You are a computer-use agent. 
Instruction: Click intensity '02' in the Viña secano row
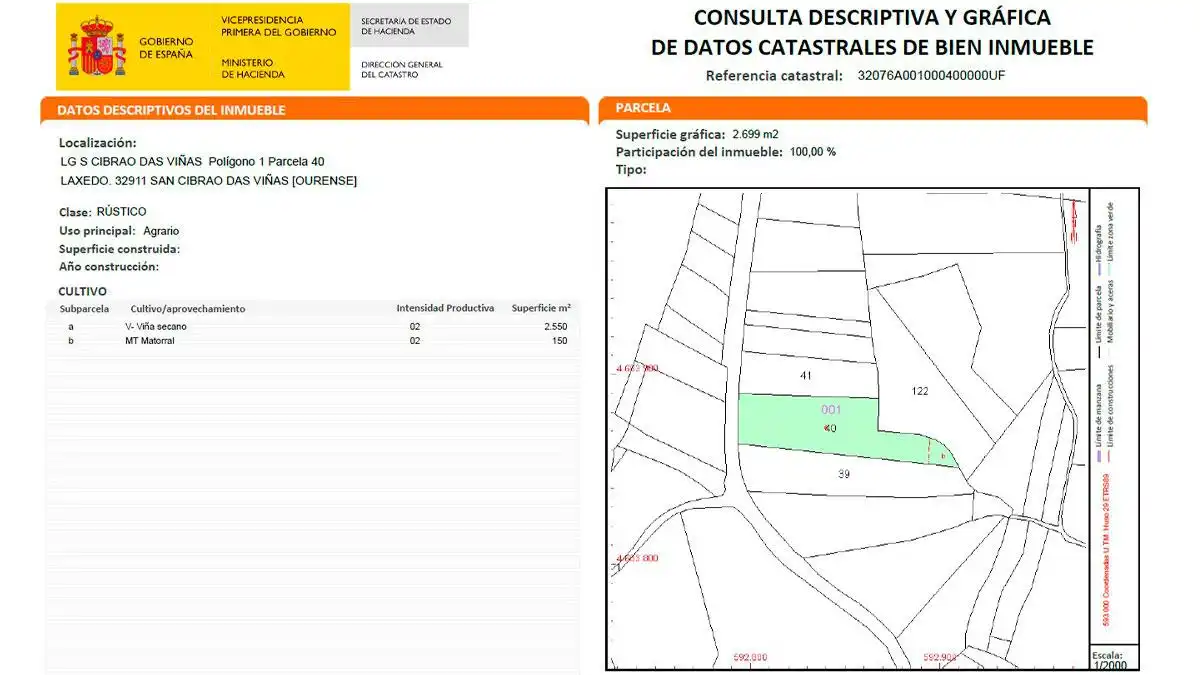tap(415, 327)
